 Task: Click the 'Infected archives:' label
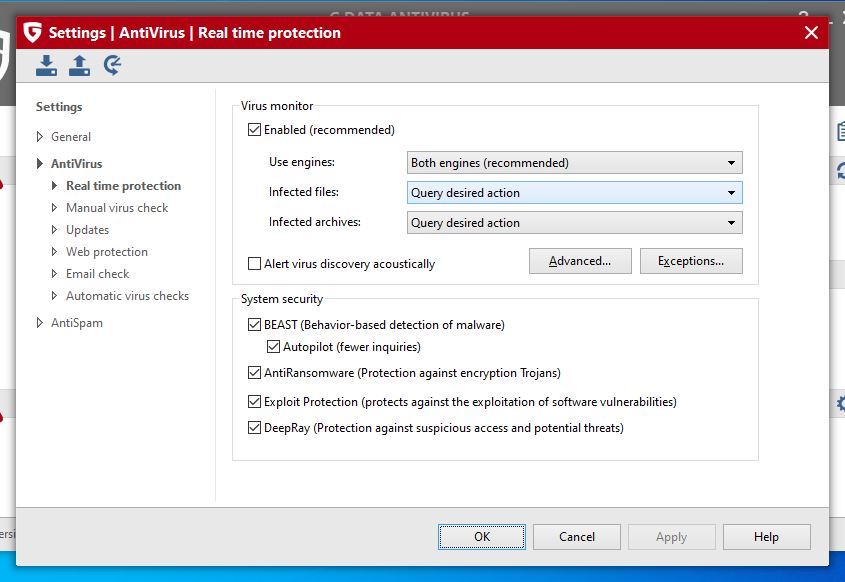coord(315,222)
